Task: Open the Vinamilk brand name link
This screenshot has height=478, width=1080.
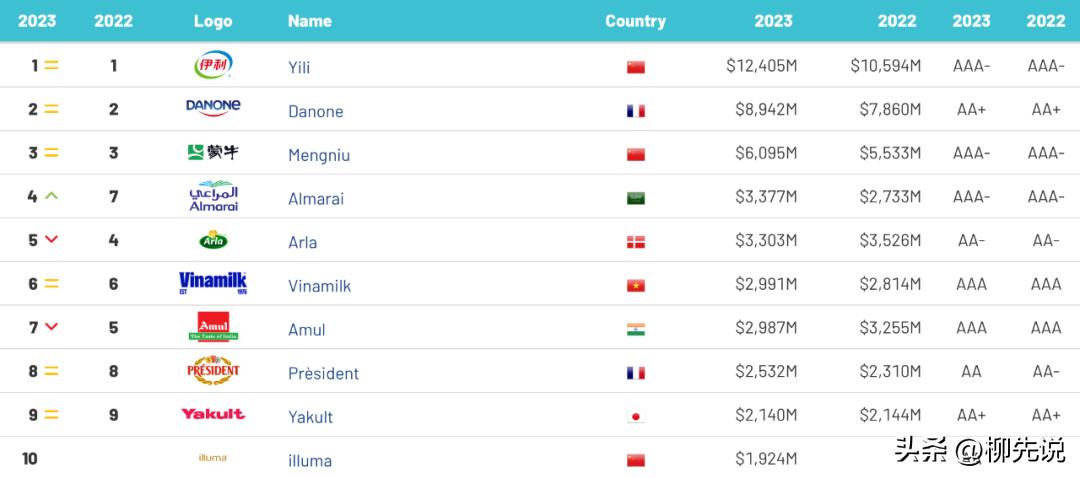Action: tap(319, 286)
